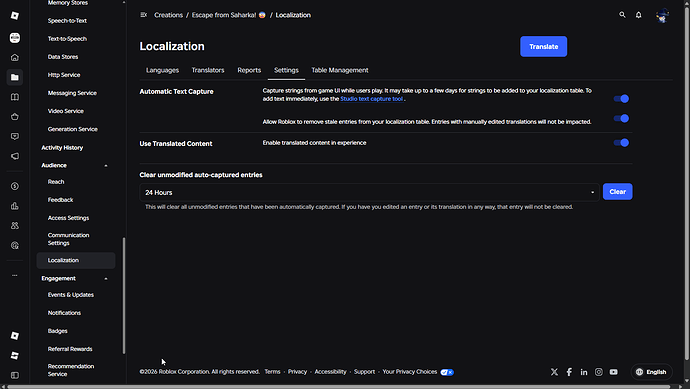The image size is (690, 389).
Task: Switch to the Table Management tab
Action: click(x=340, y=70)
